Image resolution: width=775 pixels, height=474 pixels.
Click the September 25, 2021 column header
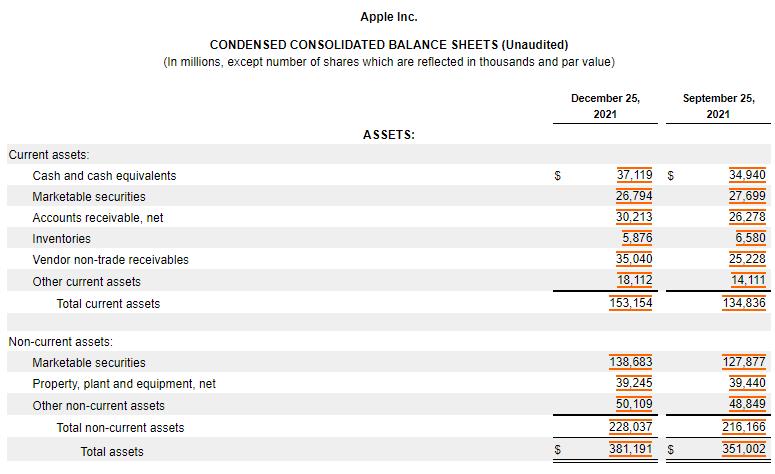(x=718, y=106)
